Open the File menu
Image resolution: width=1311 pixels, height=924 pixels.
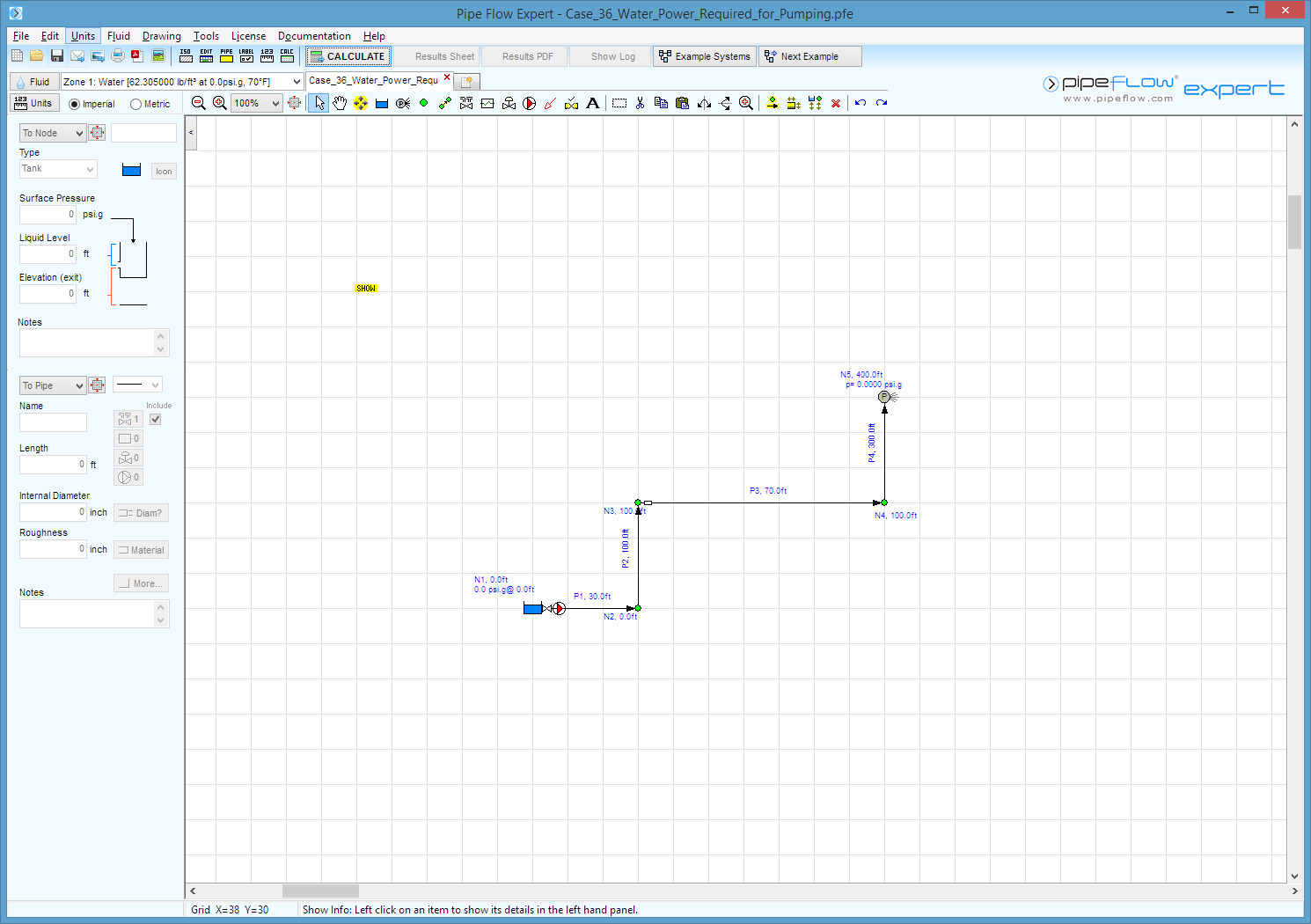pyautogui.click(x=21, y=36)
